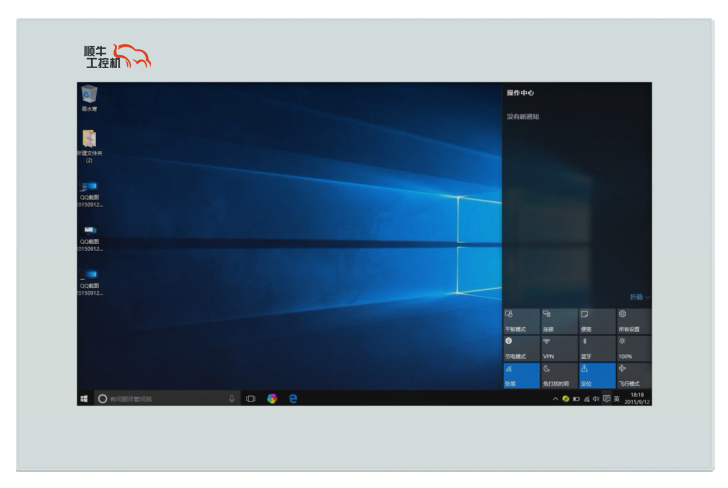The image size is (728, 488).
Task: Toggle 平板模式 tablet mode tile
Action: [521, 321]
